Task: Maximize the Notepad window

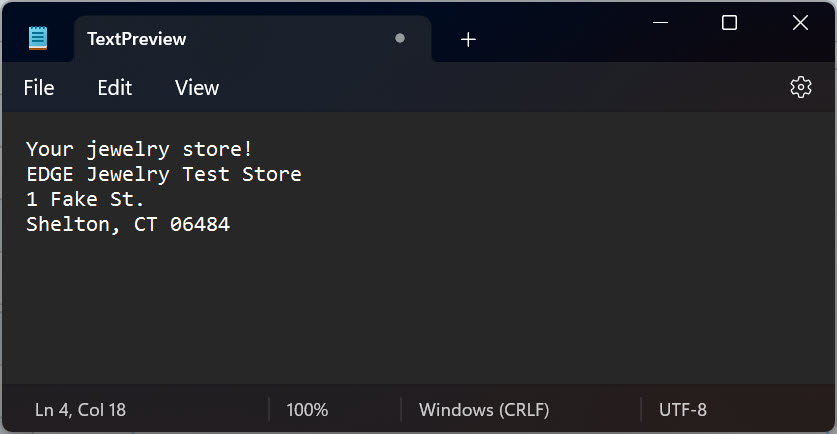Action: coord(729,23)
